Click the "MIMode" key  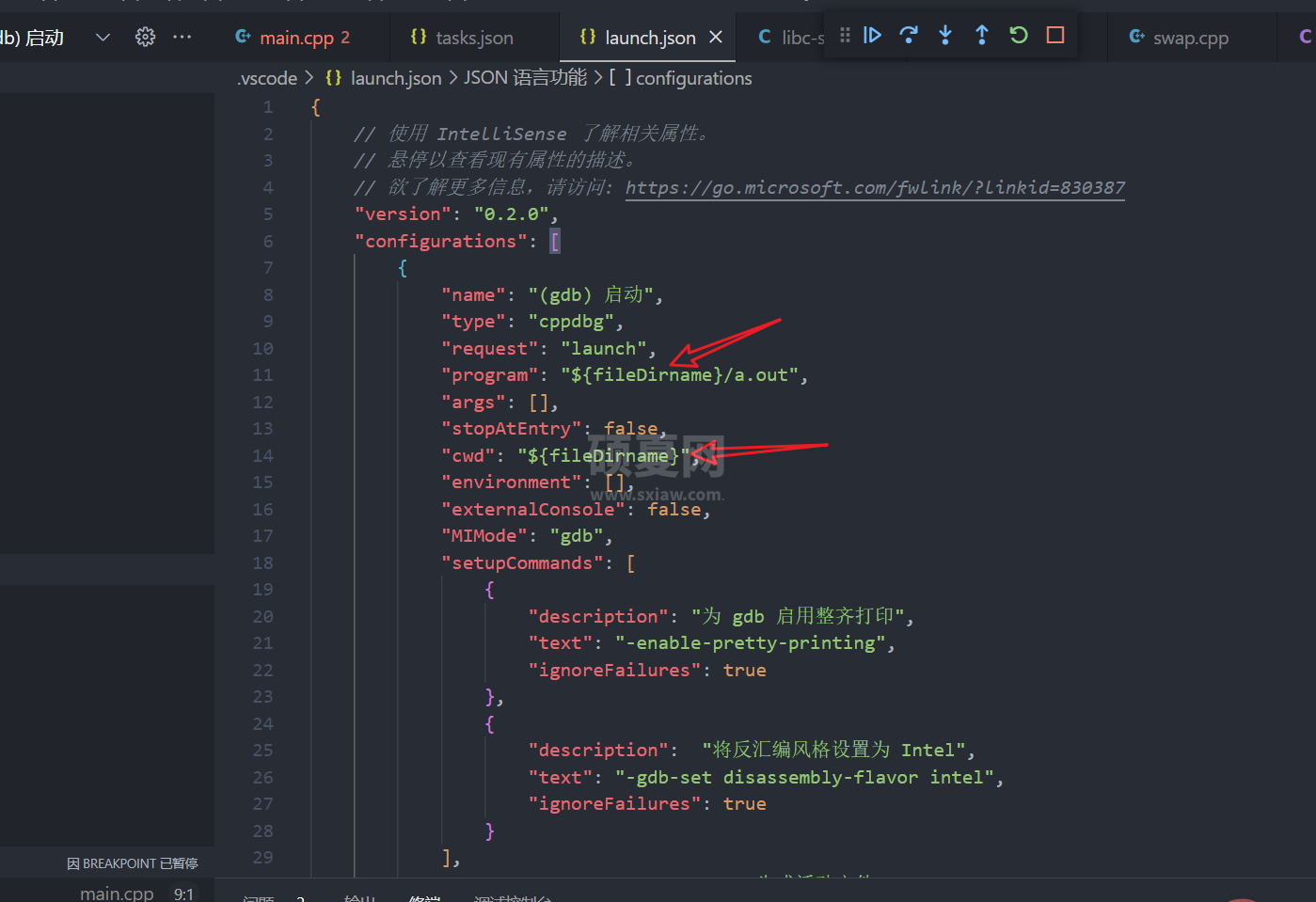tap(485, 536)
